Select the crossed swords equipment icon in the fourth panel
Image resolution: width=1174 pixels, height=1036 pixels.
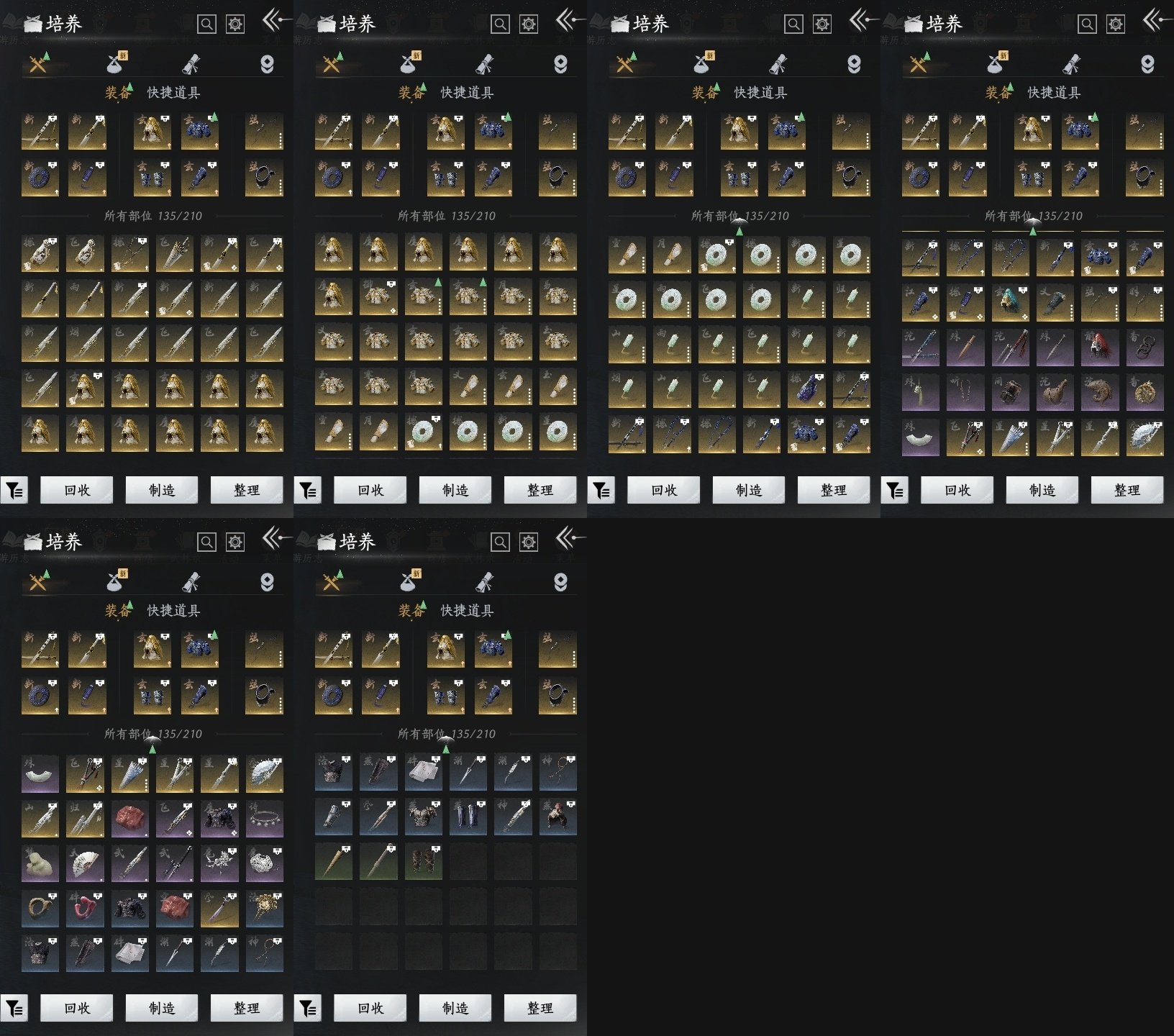919,64
